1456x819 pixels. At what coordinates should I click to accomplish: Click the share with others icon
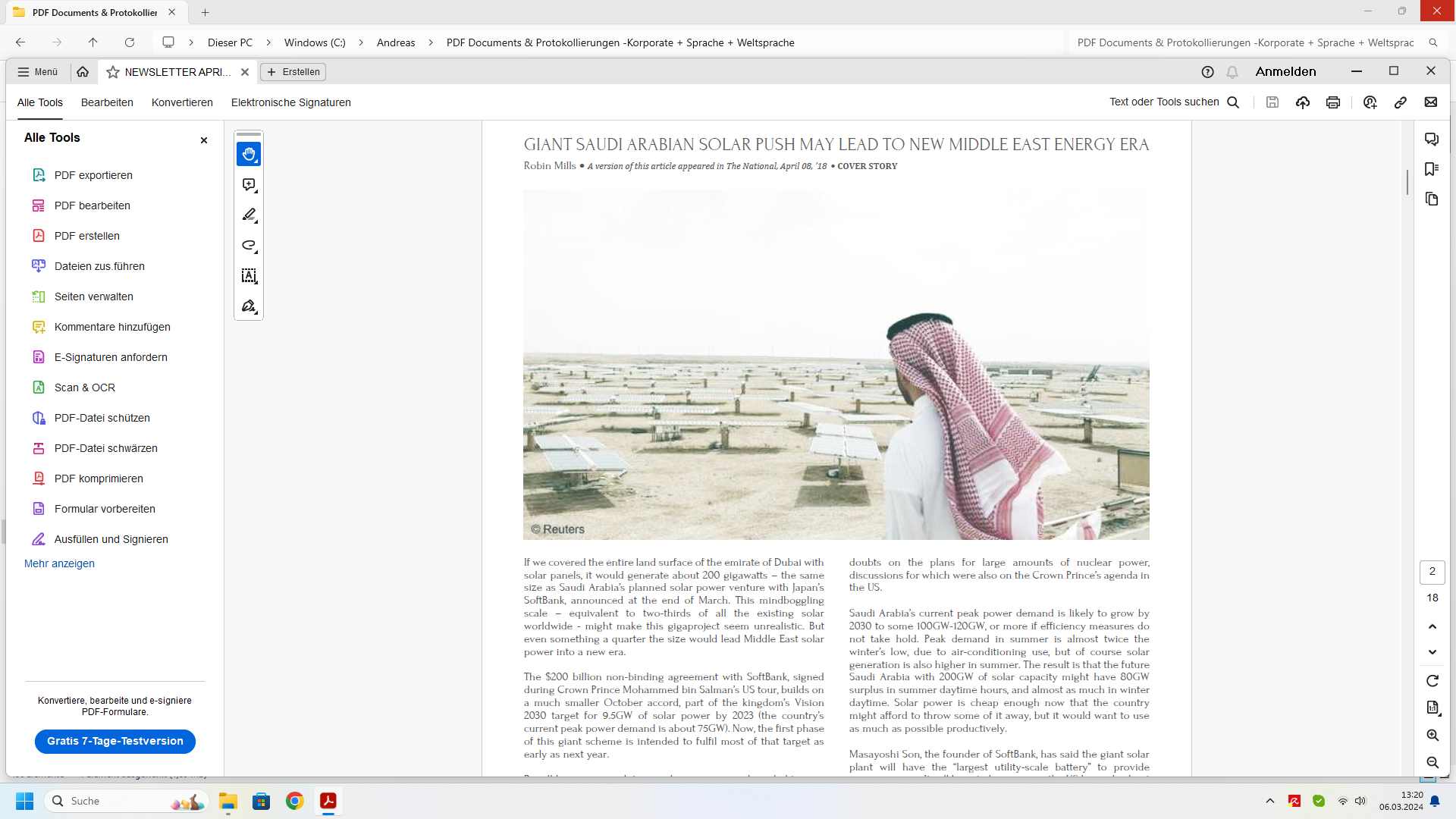[x=1370, y=102]
